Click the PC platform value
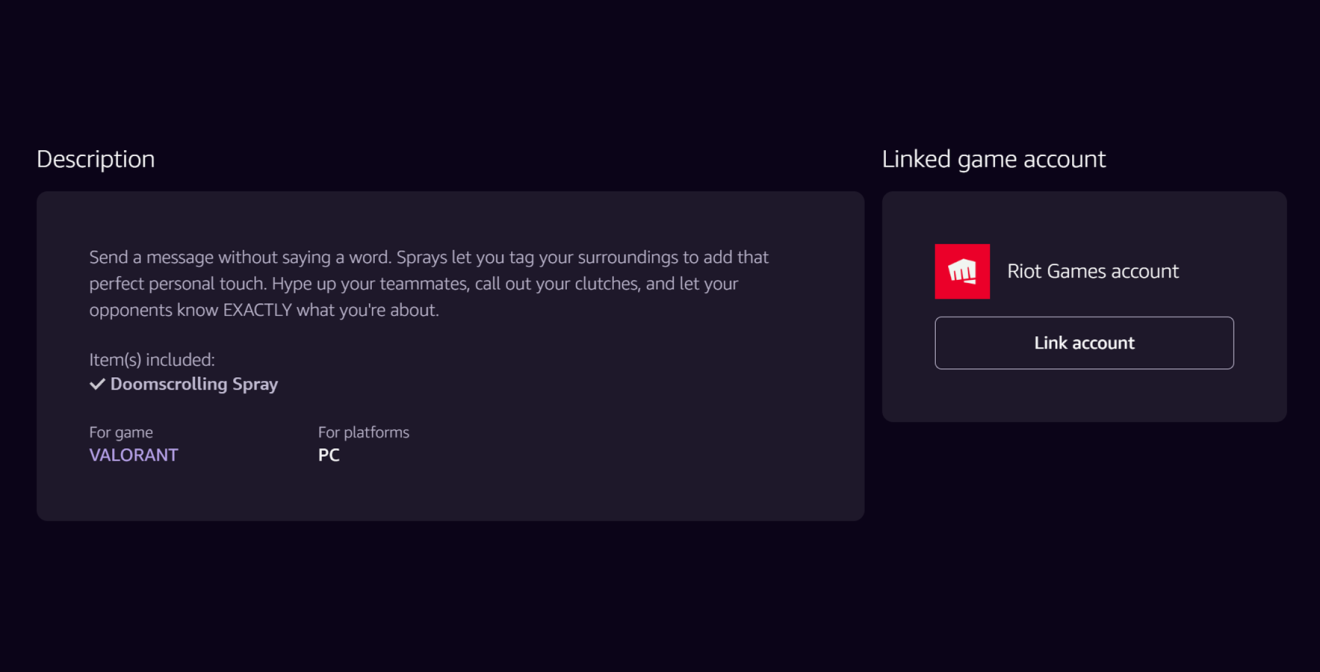Screen dimensions: 1320x672 coord(329,455)
